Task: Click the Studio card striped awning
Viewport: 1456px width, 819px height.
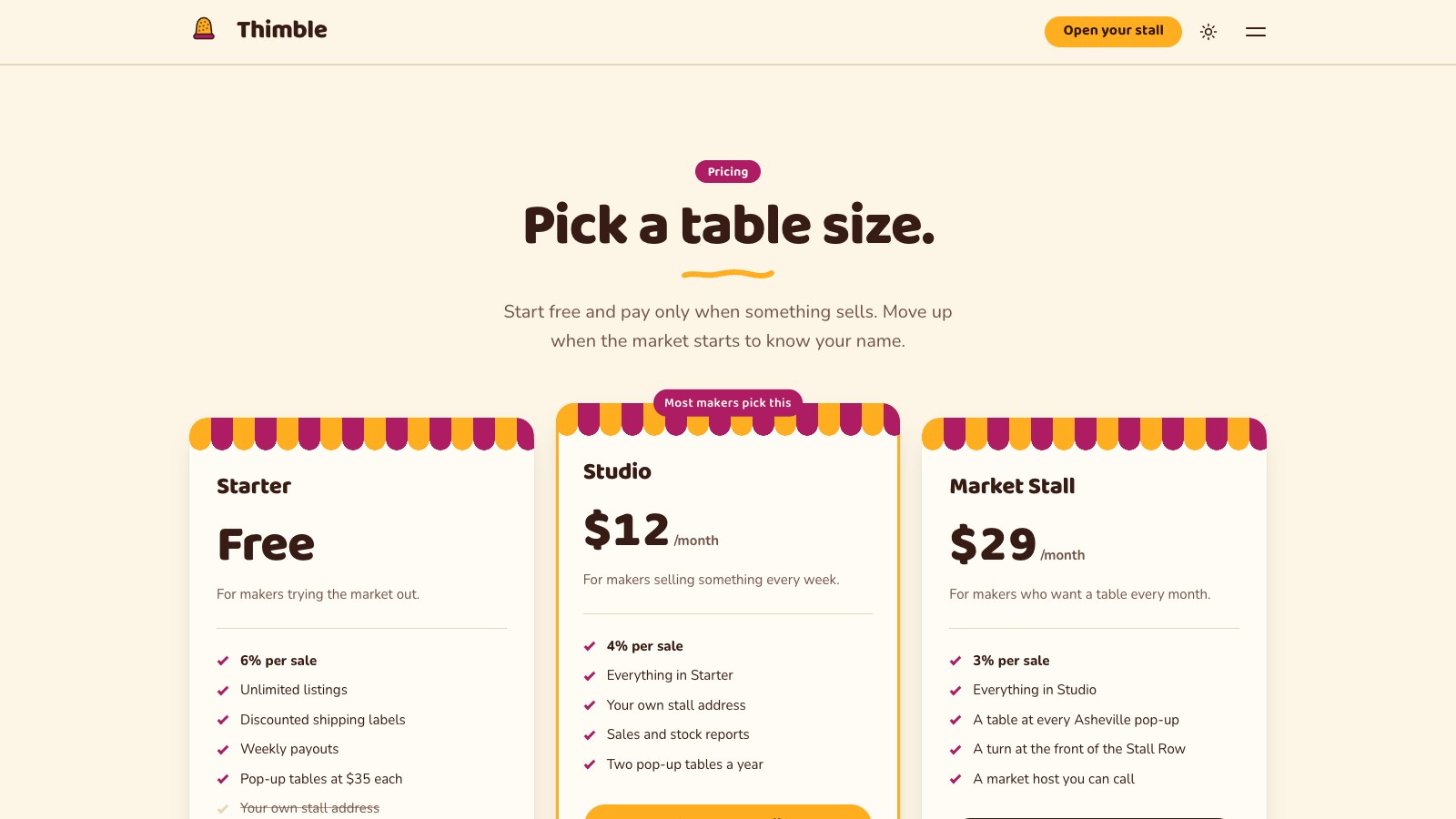Action: click(728, 420)
